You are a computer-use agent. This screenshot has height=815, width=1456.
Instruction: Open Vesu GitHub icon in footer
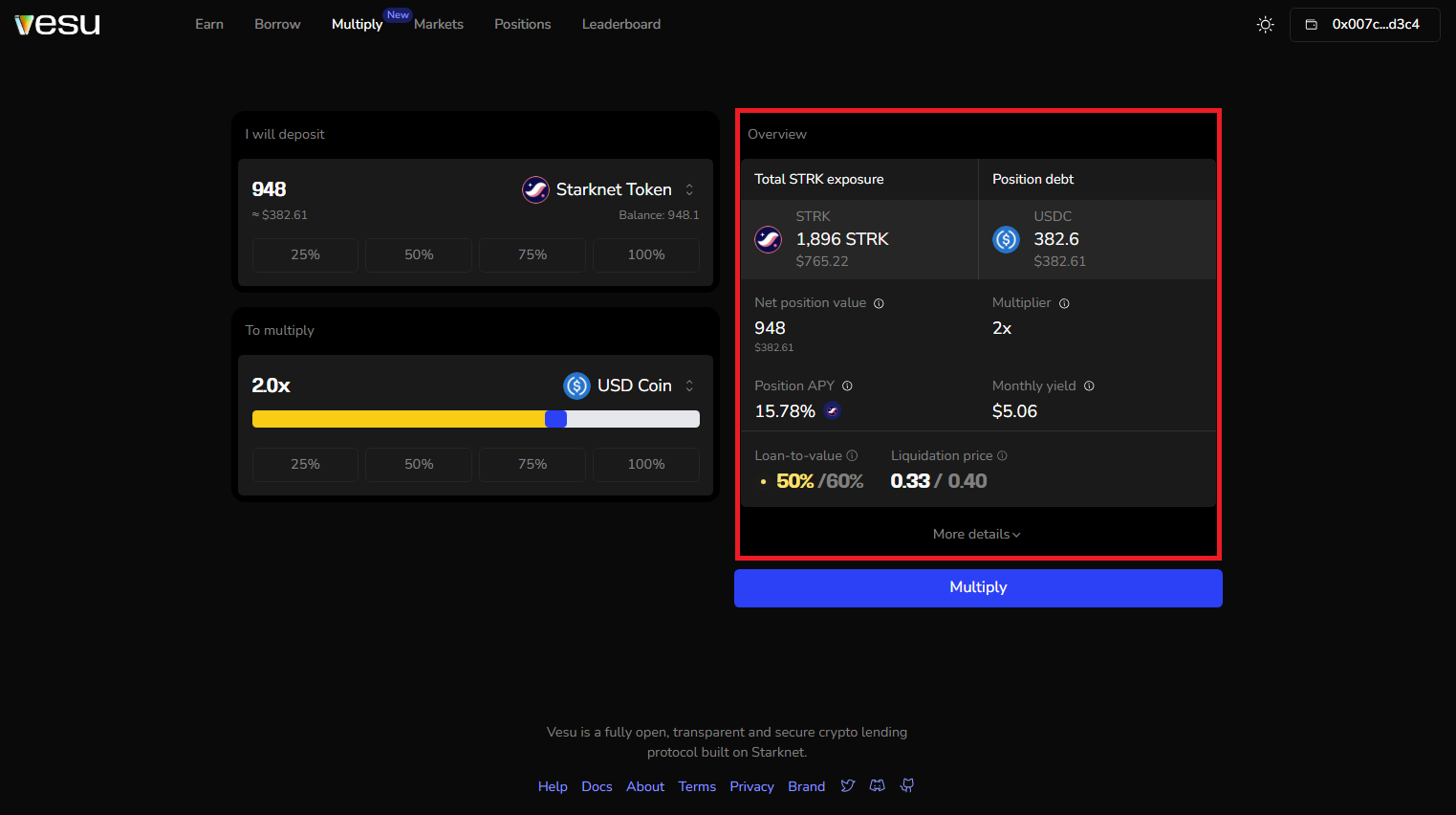click(x=907, y=785)
